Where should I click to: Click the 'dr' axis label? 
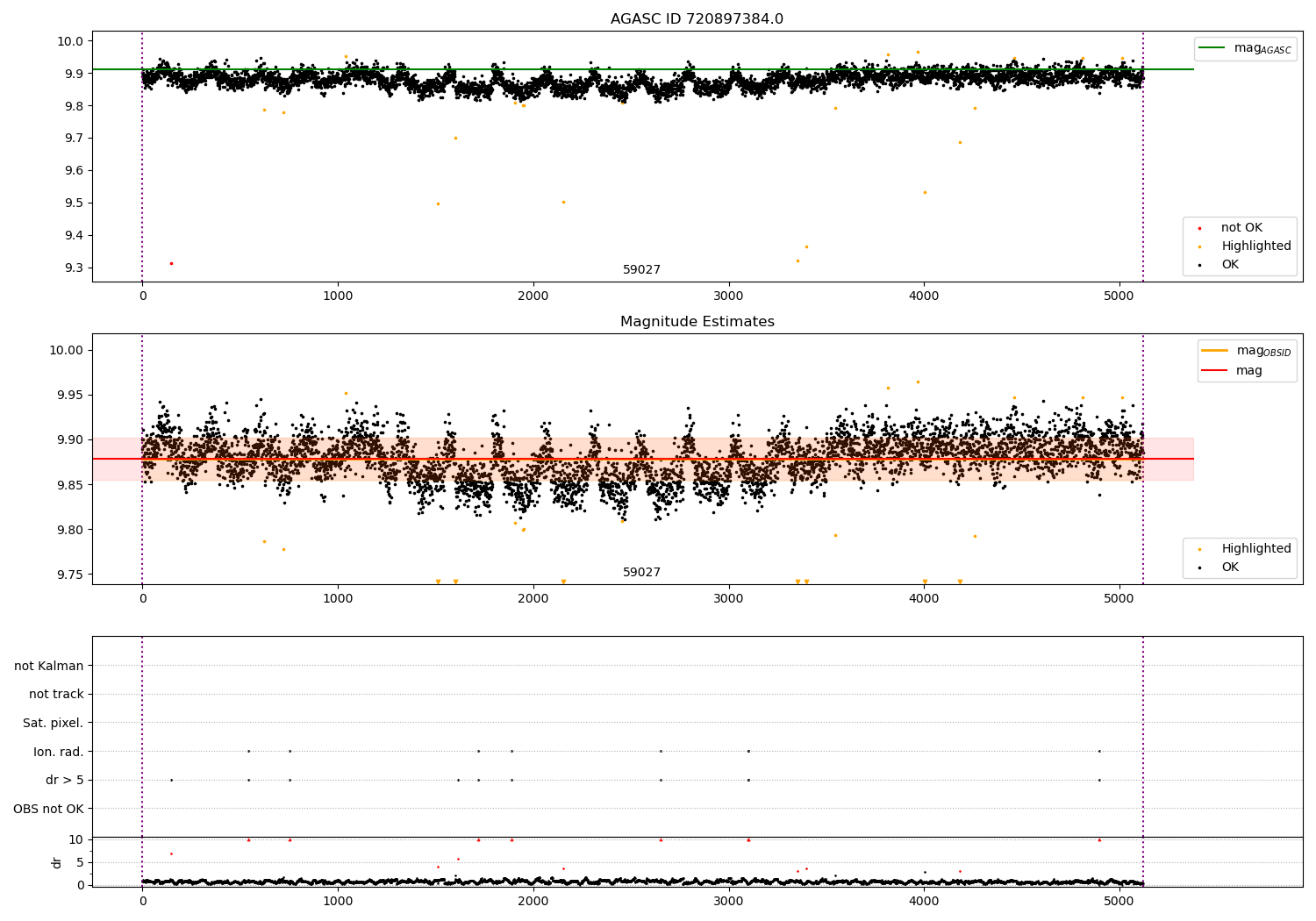click(57, 862)
